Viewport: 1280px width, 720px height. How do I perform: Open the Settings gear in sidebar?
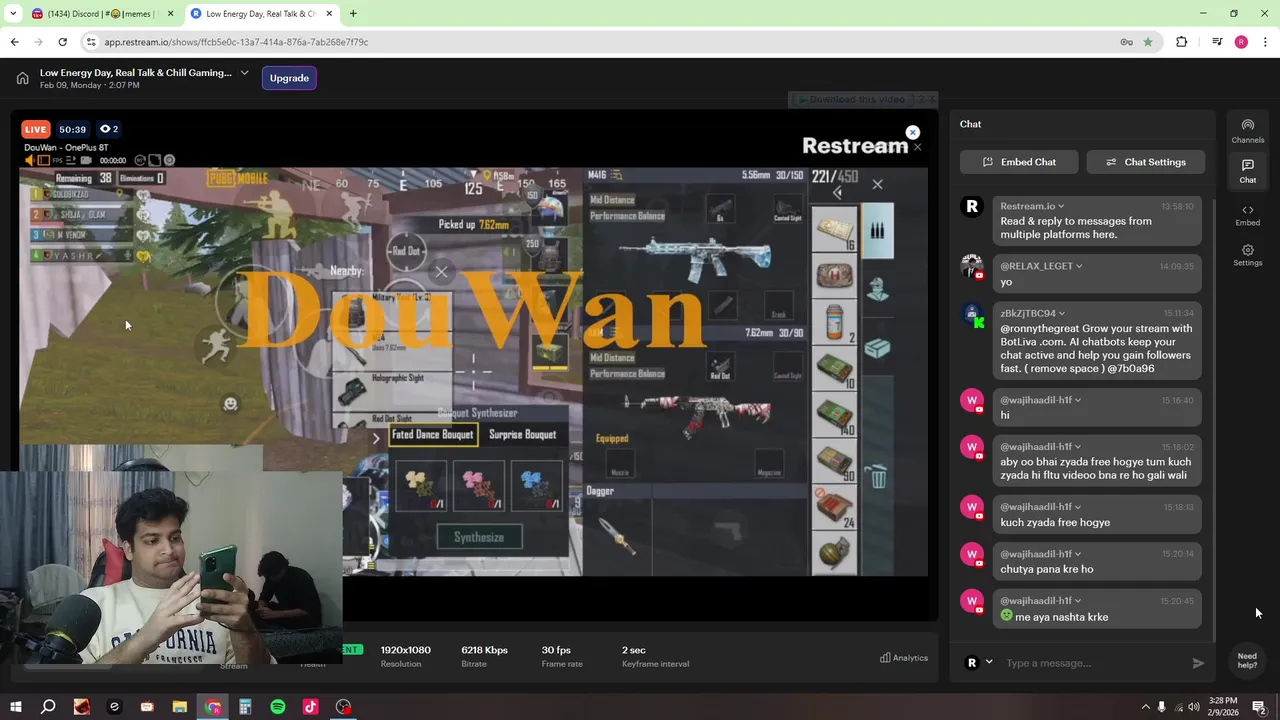[x=1247, y=250]
